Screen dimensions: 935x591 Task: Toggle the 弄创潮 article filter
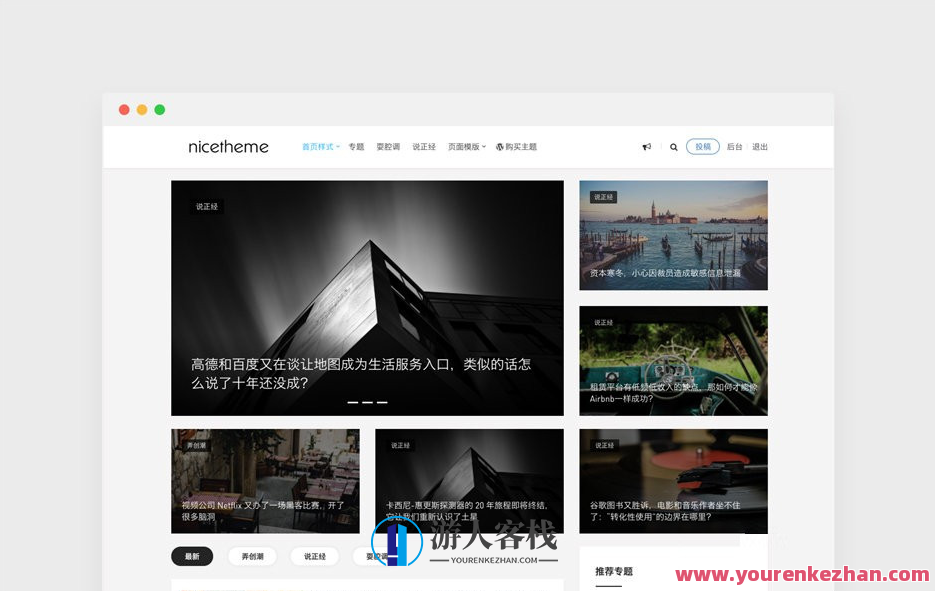[x=251, y=556]
